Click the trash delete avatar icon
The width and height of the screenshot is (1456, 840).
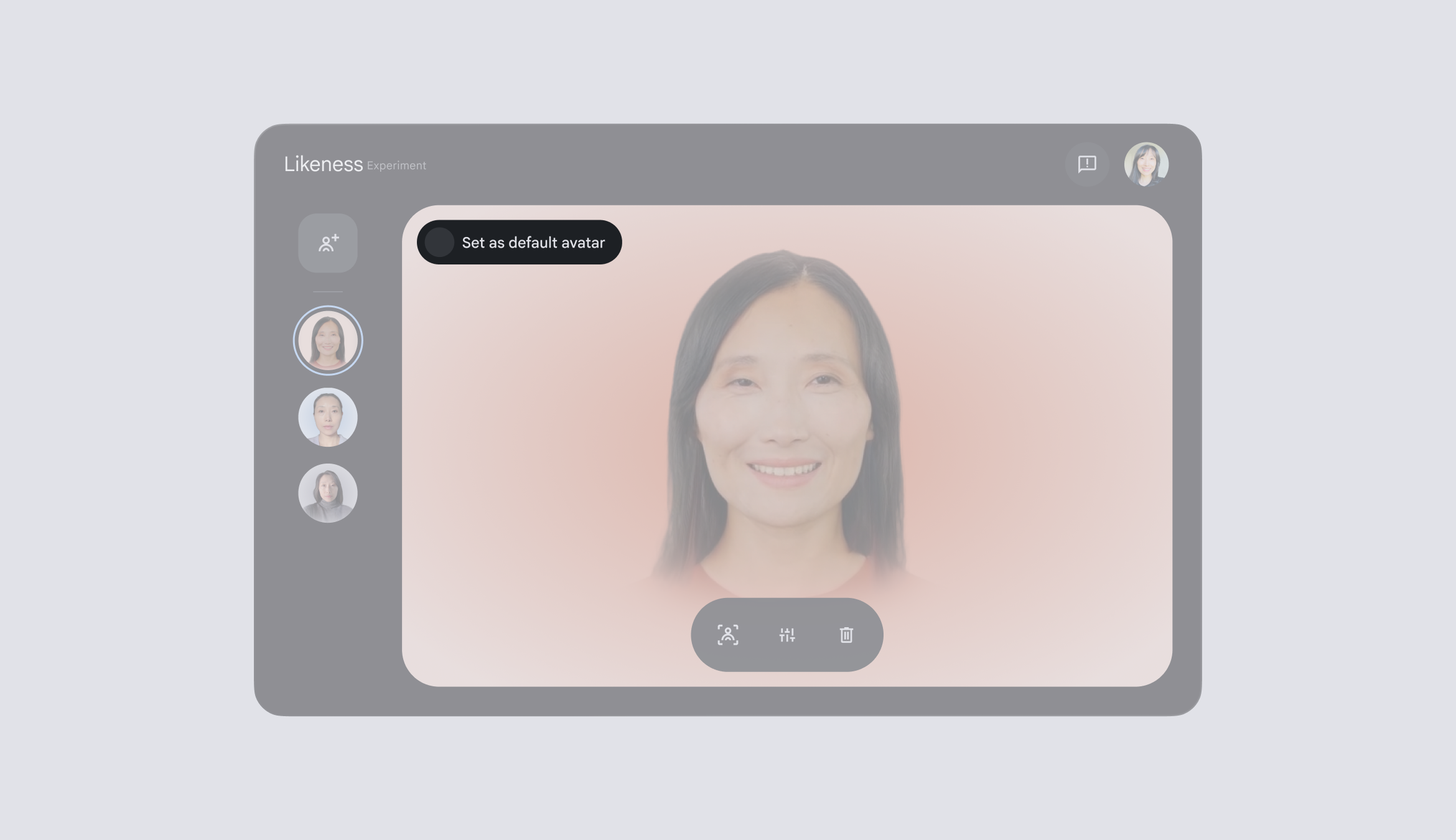846,635
